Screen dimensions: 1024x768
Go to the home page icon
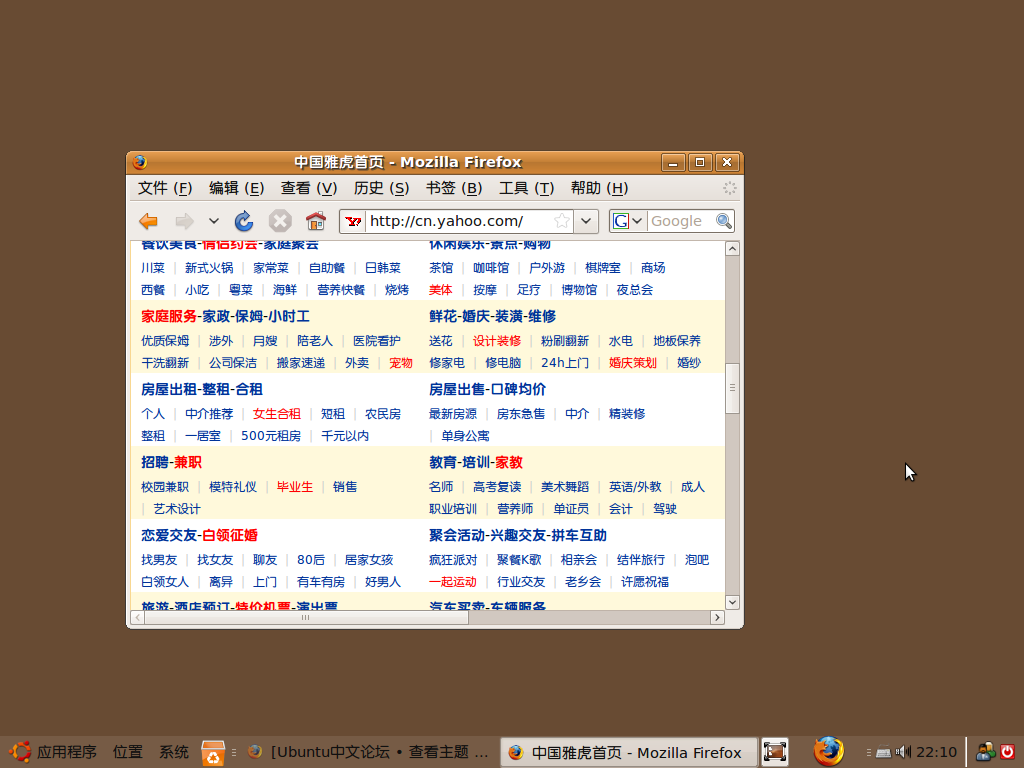[315, 221]
